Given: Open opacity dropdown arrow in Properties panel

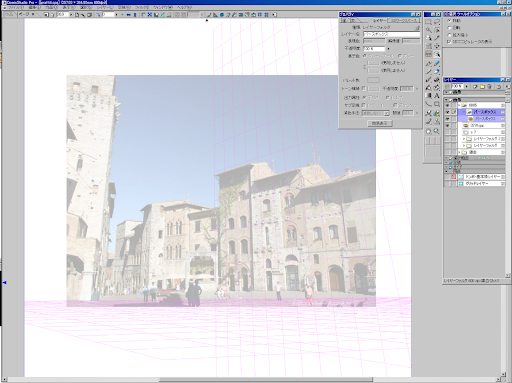Looking at the screenshot, I should [x=388, y=49].
